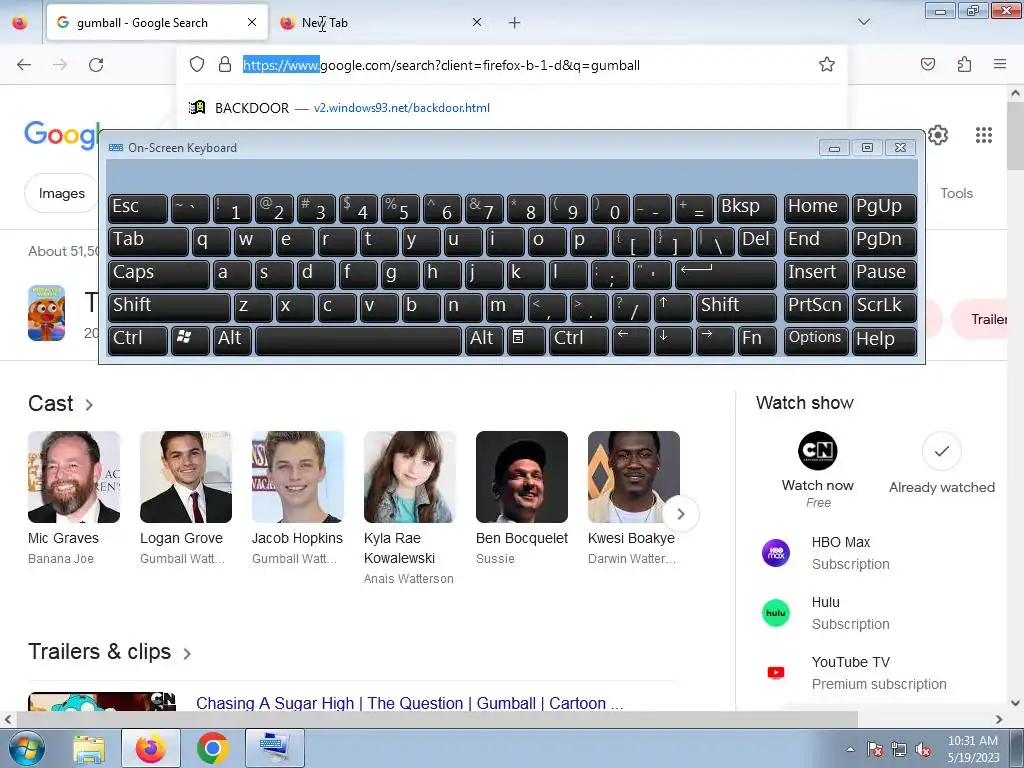Click the down arrow key on keyboard
The height and width of the screenshot is (768, 1024).
point(673,340)
